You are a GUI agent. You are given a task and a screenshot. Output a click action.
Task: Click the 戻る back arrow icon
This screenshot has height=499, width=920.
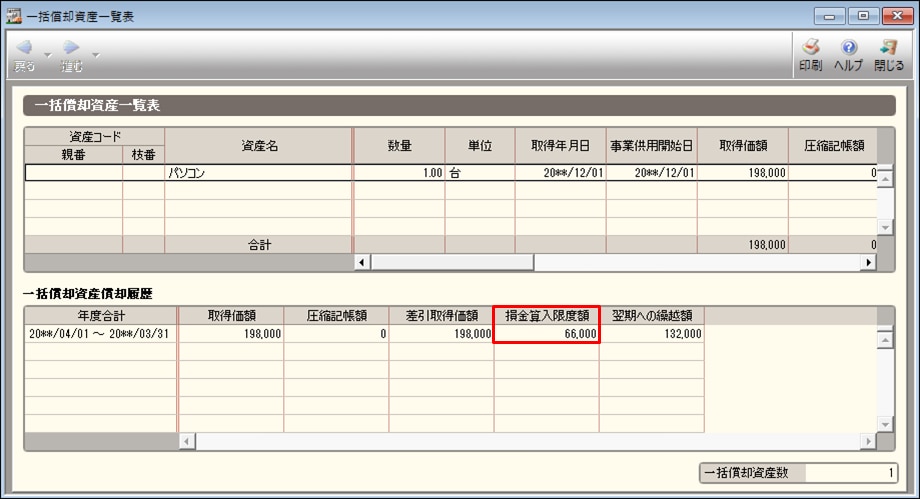click(x=24, y=48)
